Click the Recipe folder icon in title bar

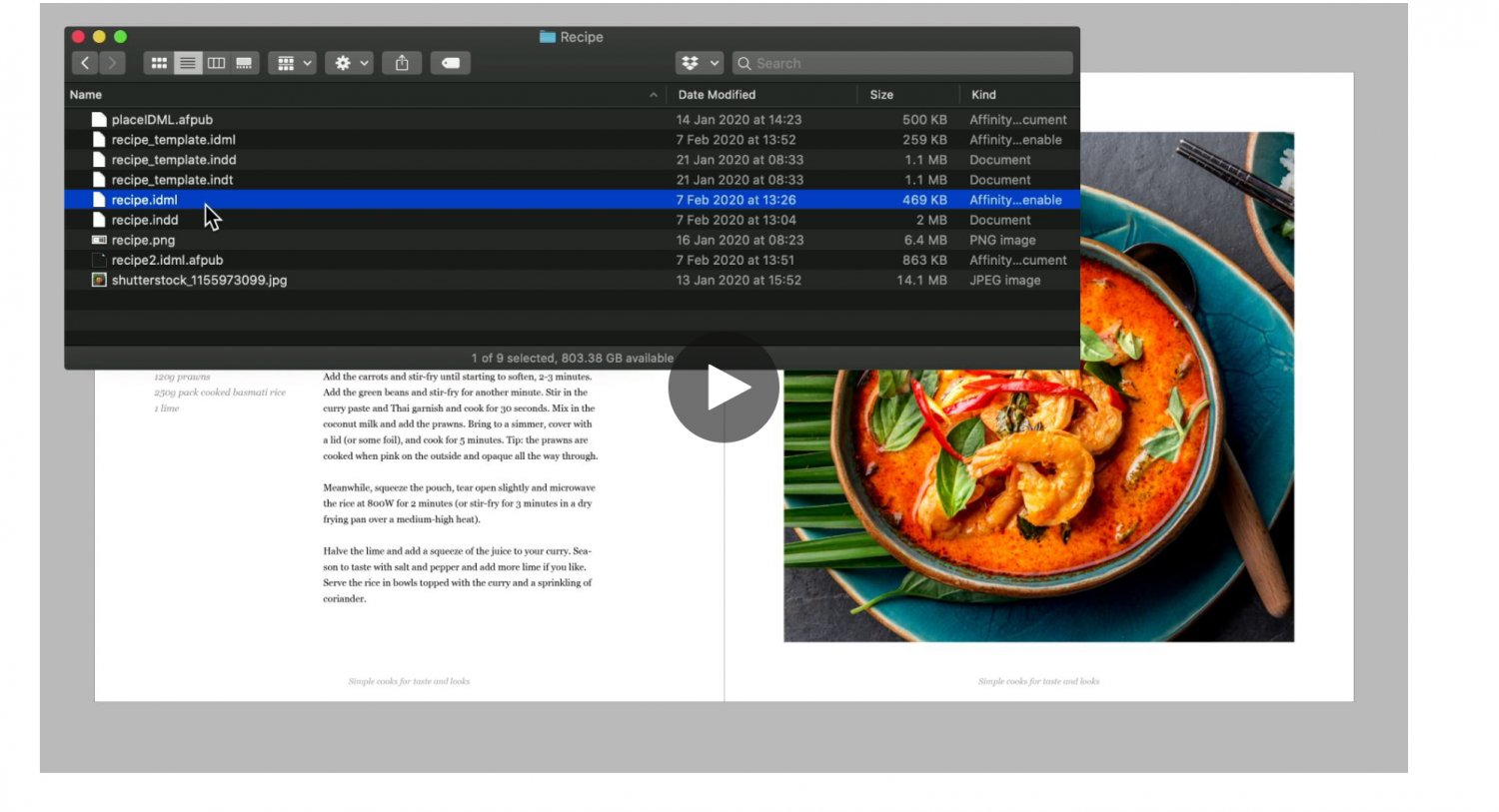[x=548, y=37]
